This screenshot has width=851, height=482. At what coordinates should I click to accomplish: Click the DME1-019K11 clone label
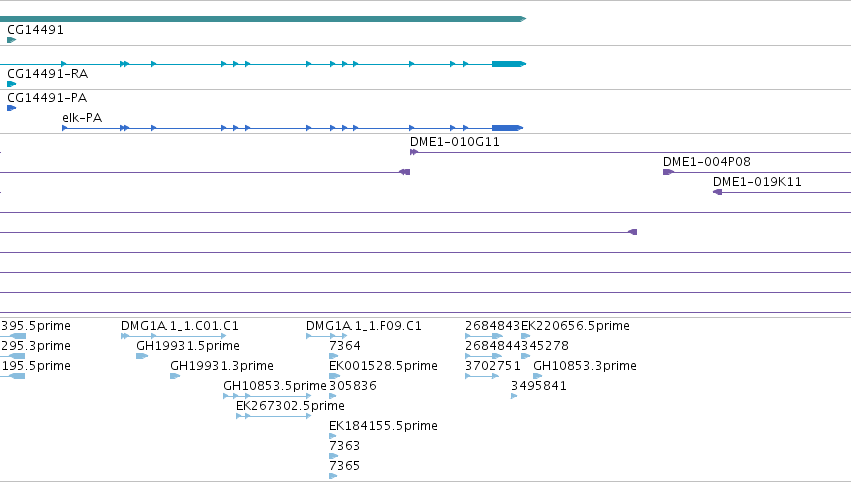tap(757, 182)
